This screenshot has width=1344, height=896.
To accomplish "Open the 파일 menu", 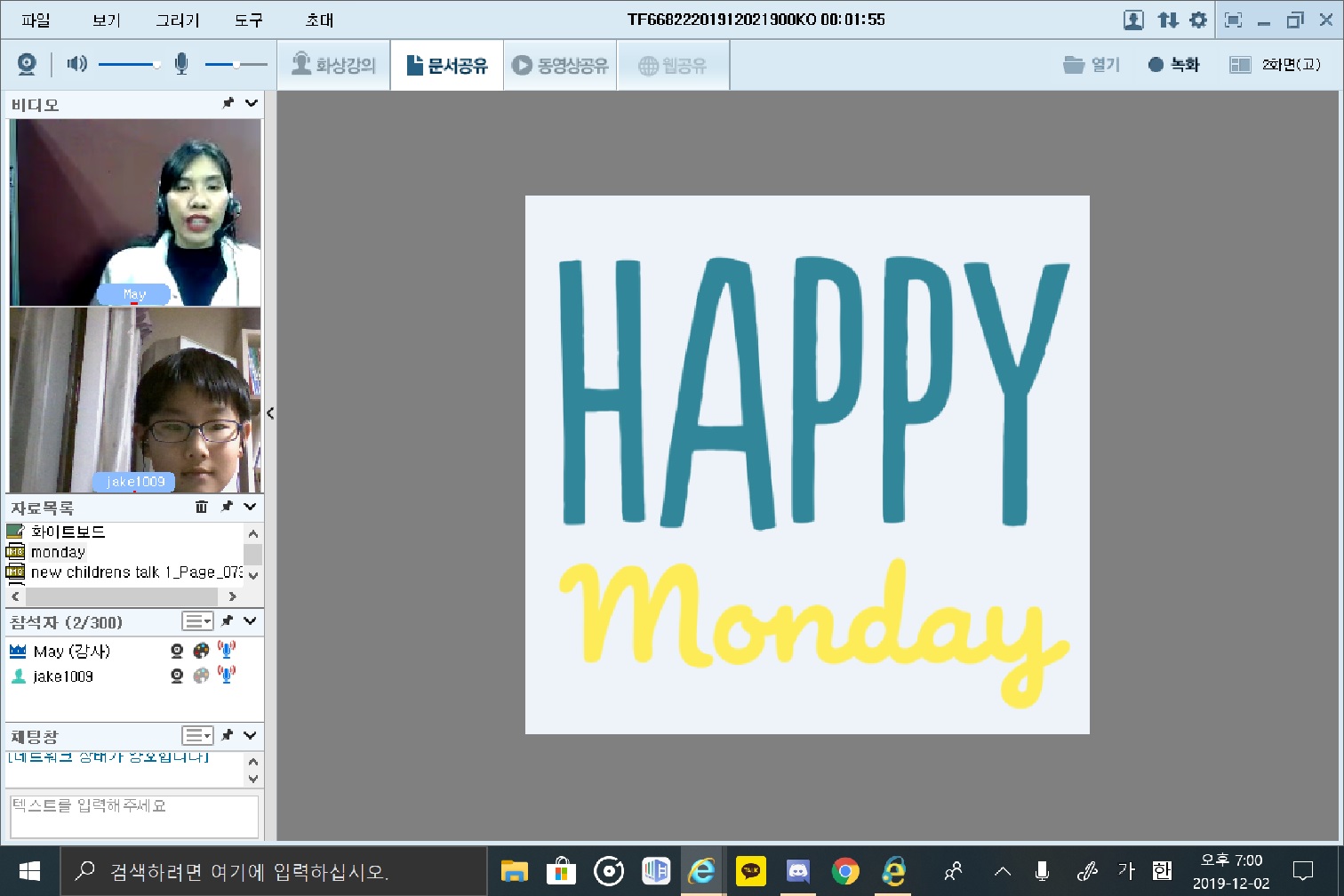I will pyautogui.click(x=36, y=20).
